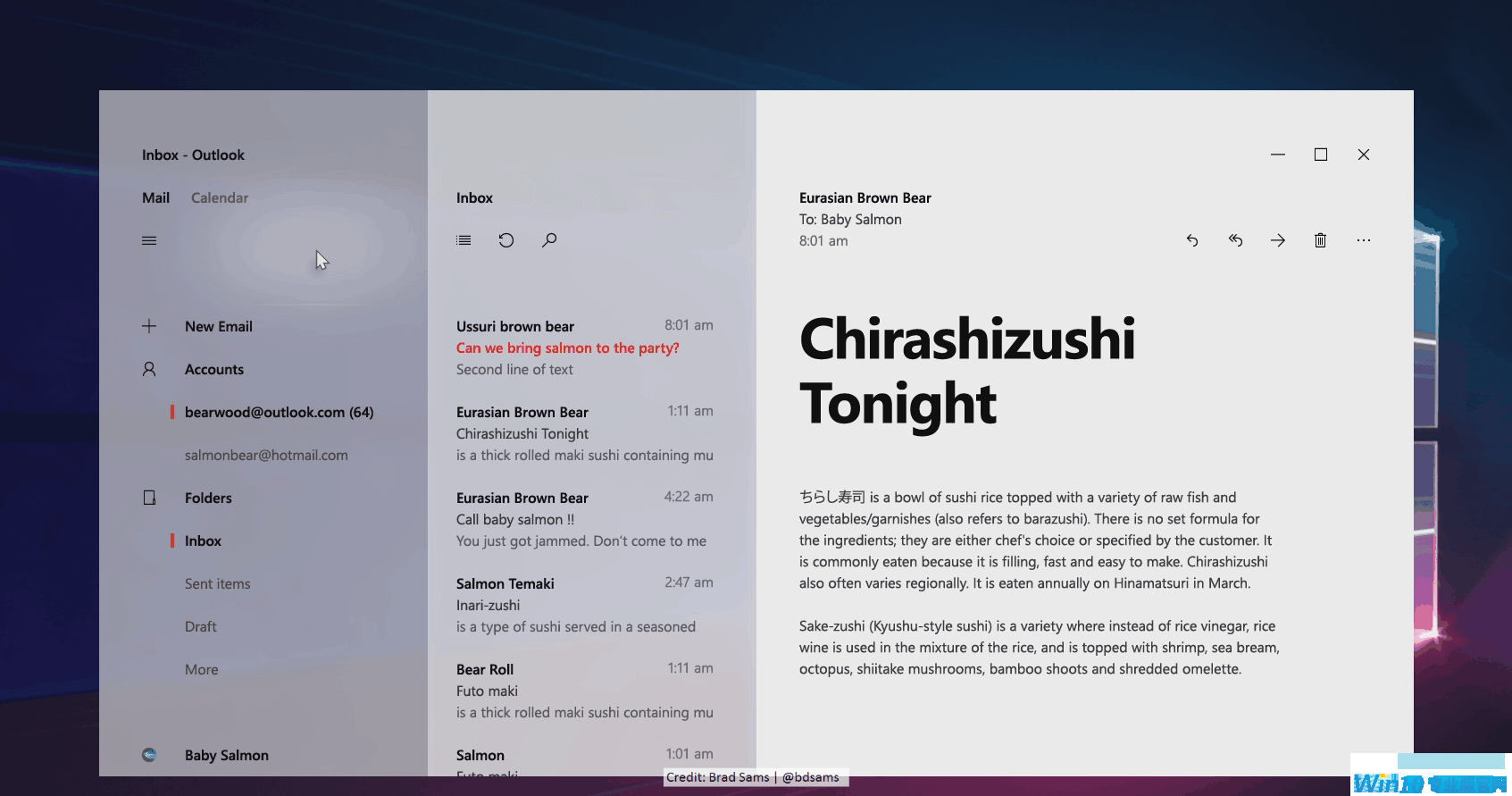Screen dimensions: 1512x796
Task: Open Bear Roll Futo maki email
Action: (585, 691)
